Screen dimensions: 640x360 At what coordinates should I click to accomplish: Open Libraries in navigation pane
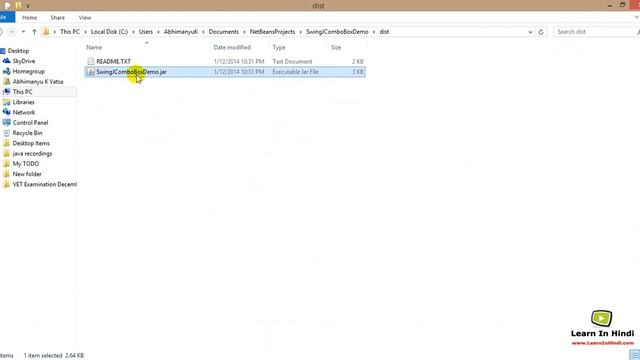pos(24,102)
